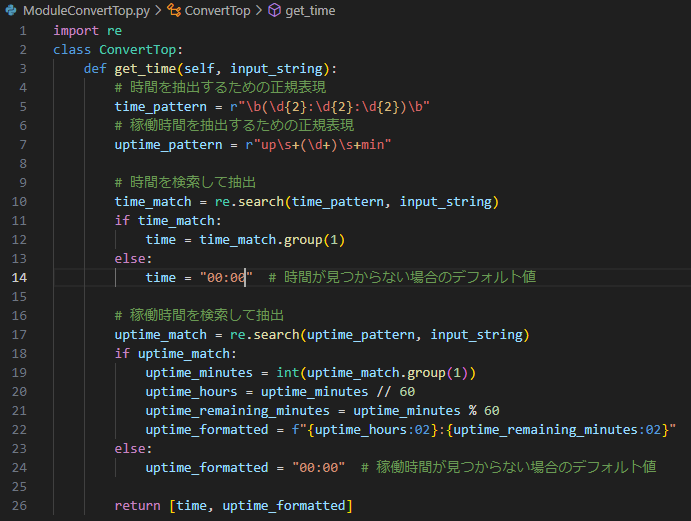The image size is (691, 521).
Task: Click 'time_match.group(1)' on line 12
Action: point(272,240)
